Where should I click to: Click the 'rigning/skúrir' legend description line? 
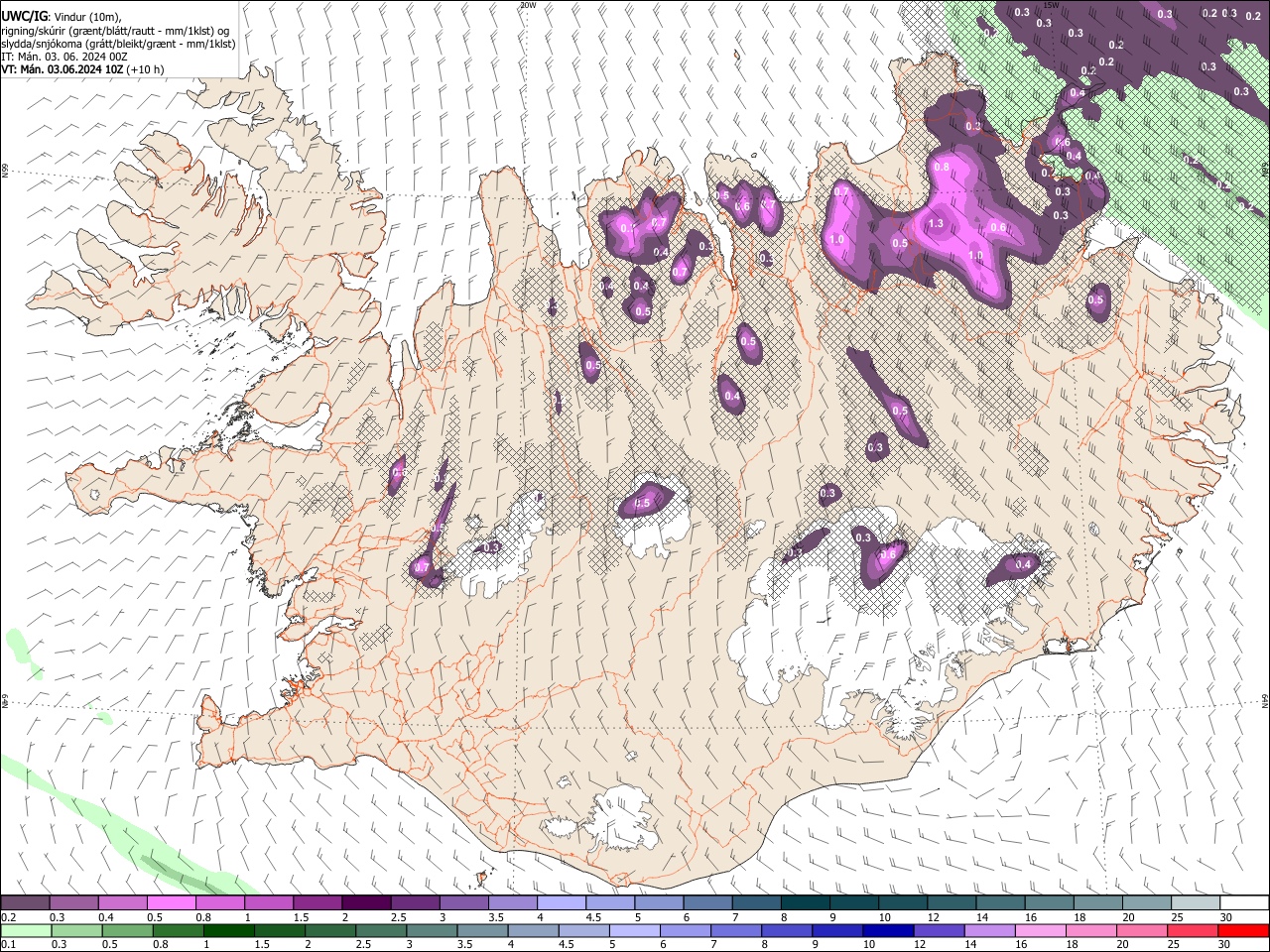coord(115,31)
